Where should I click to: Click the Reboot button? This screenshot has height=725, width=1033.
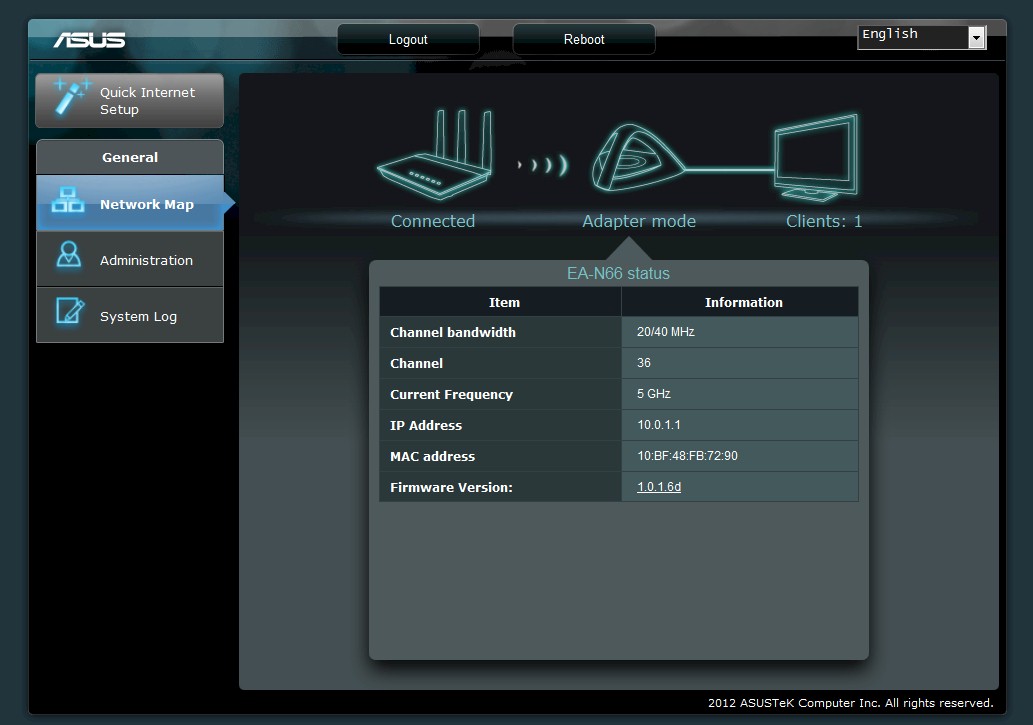coord(584,39)
